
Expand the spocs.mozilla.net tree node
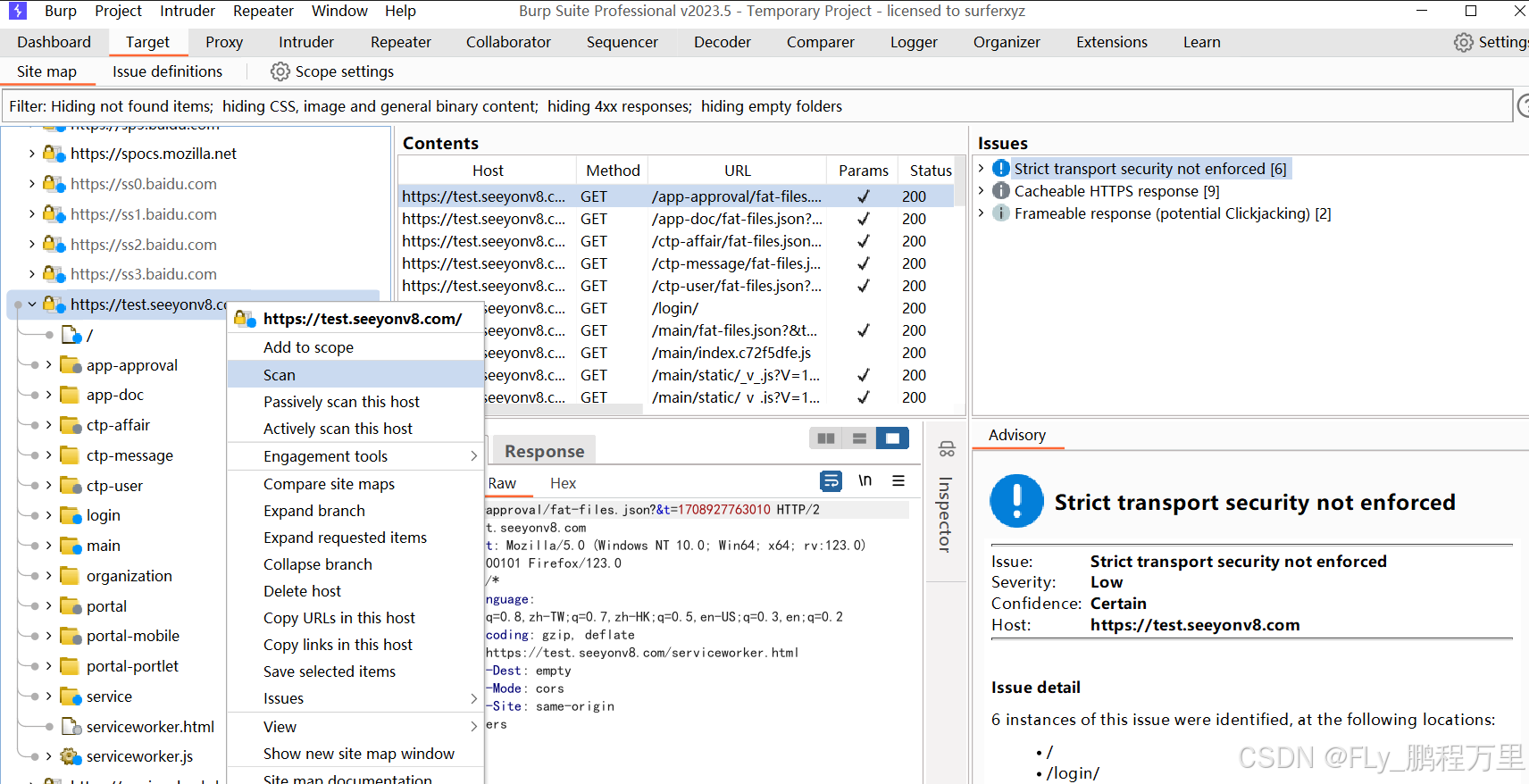(x=32, y=154)
